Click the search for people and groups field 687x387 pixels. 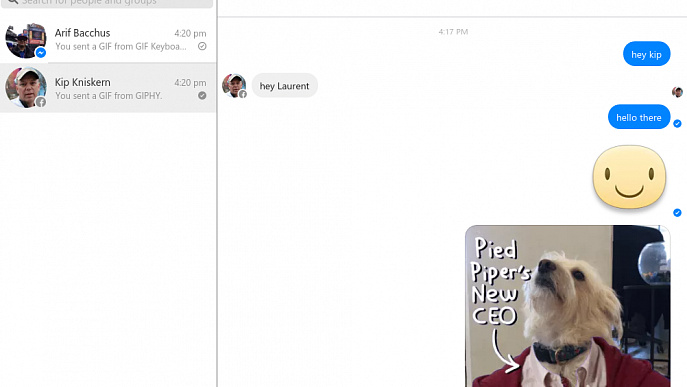pyautogui.click(x=107, y=3)
